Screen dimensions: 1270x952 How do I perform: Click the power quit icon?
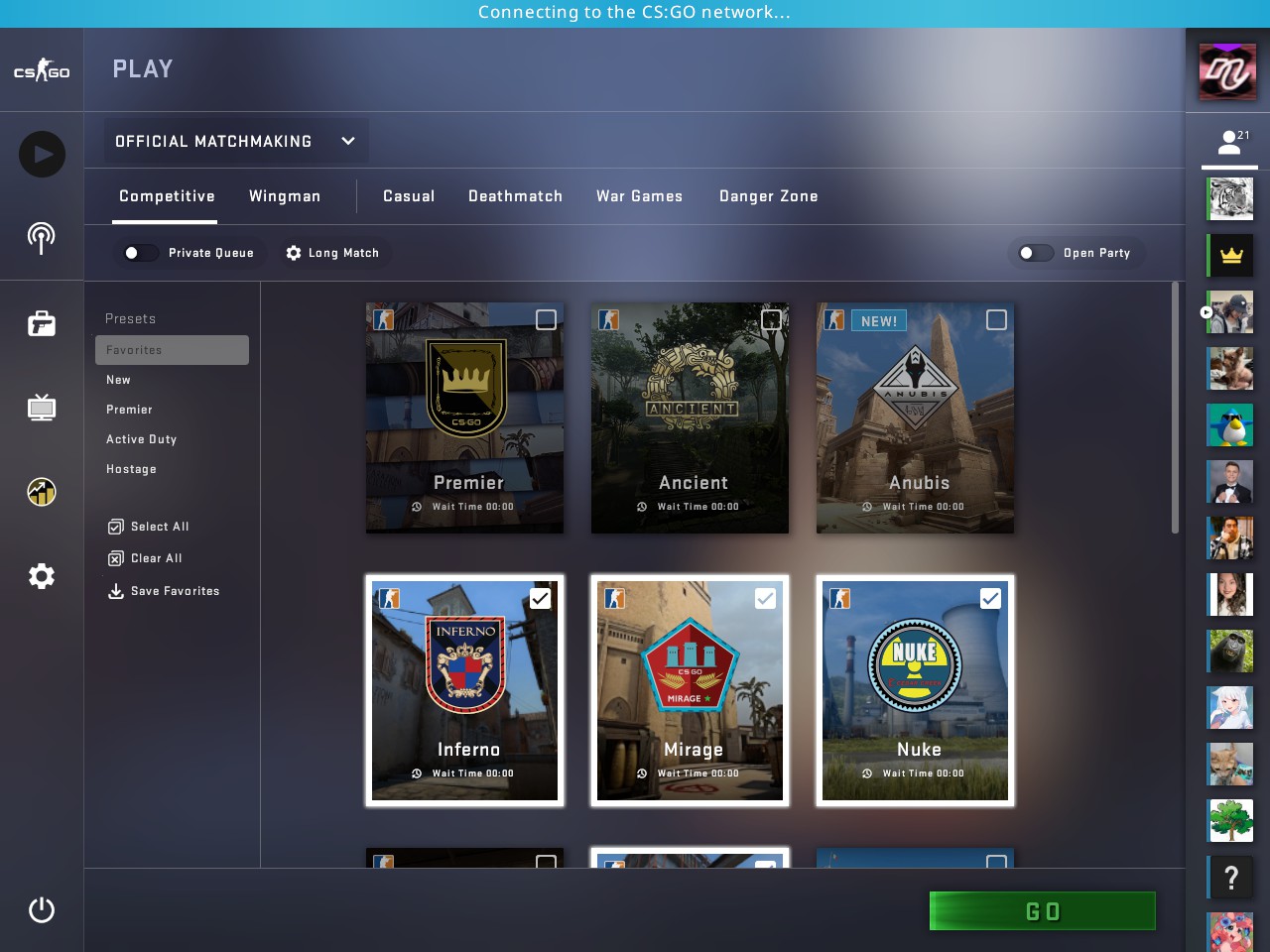point(42,909)
